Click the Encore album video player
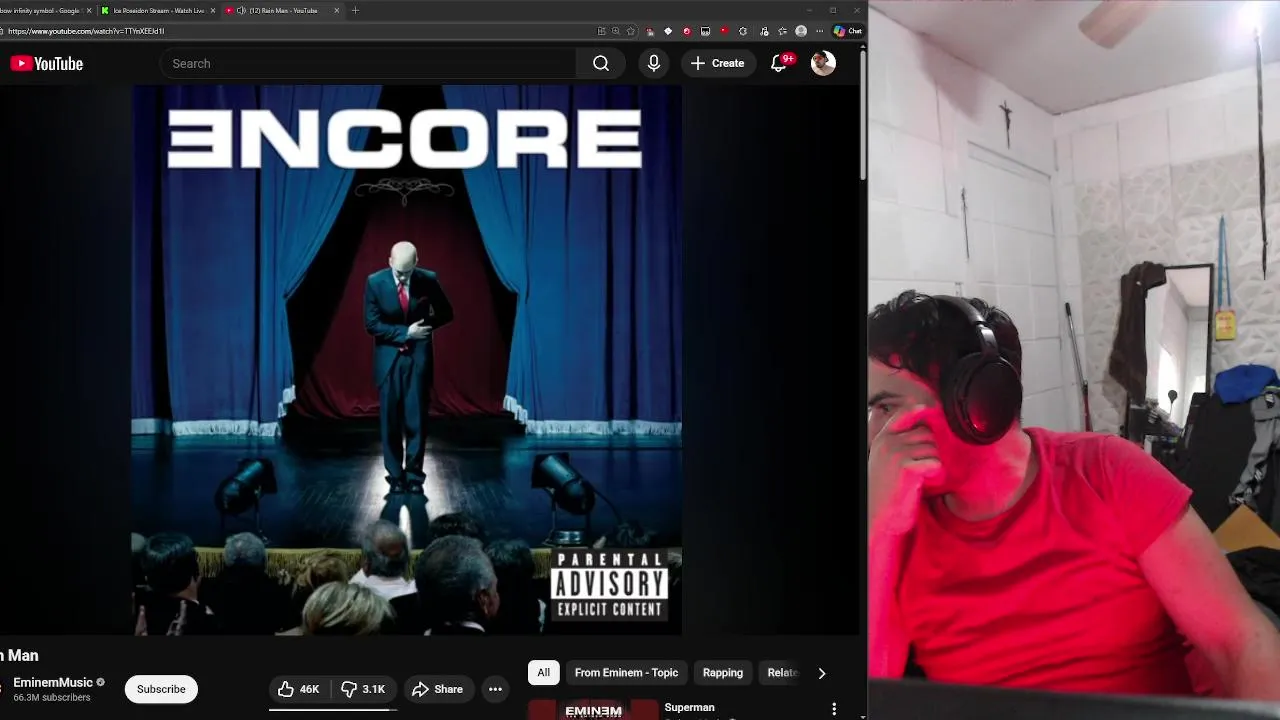Viewport: 1280px width, 720px height. click(407, 360)
